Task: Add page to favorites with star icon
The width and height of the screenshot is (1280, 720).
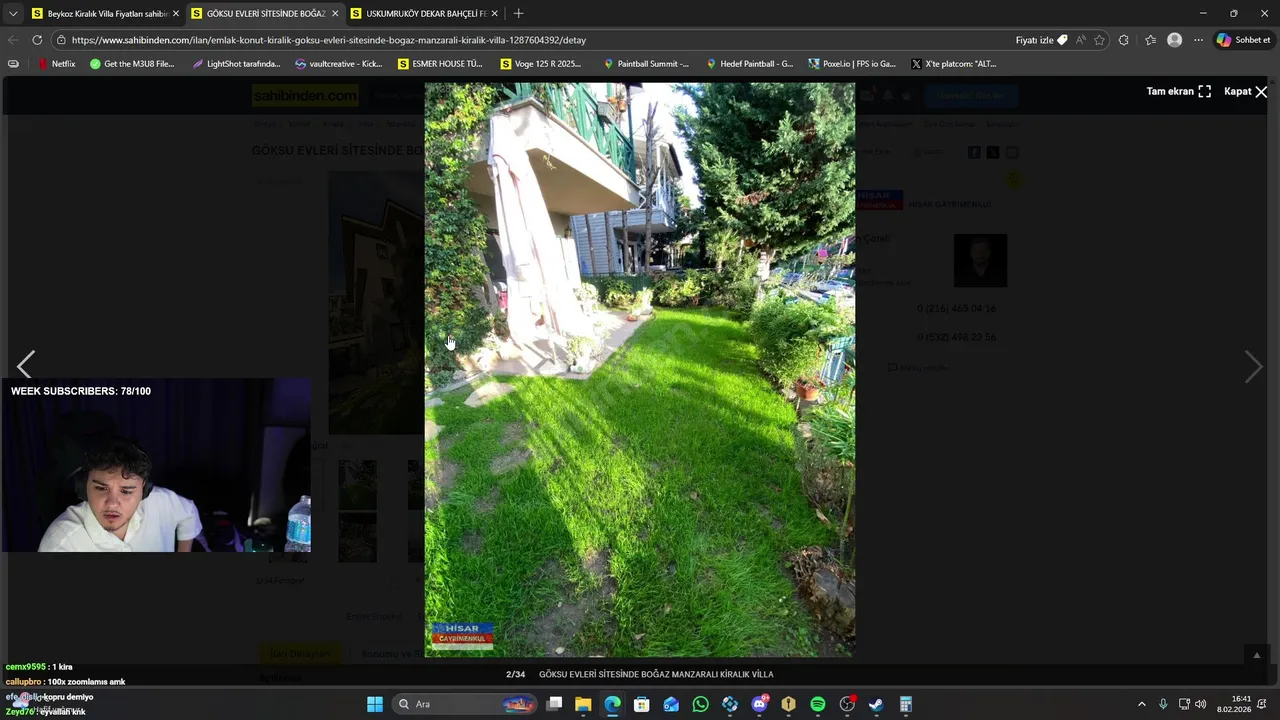Action: click(1100, 40)
